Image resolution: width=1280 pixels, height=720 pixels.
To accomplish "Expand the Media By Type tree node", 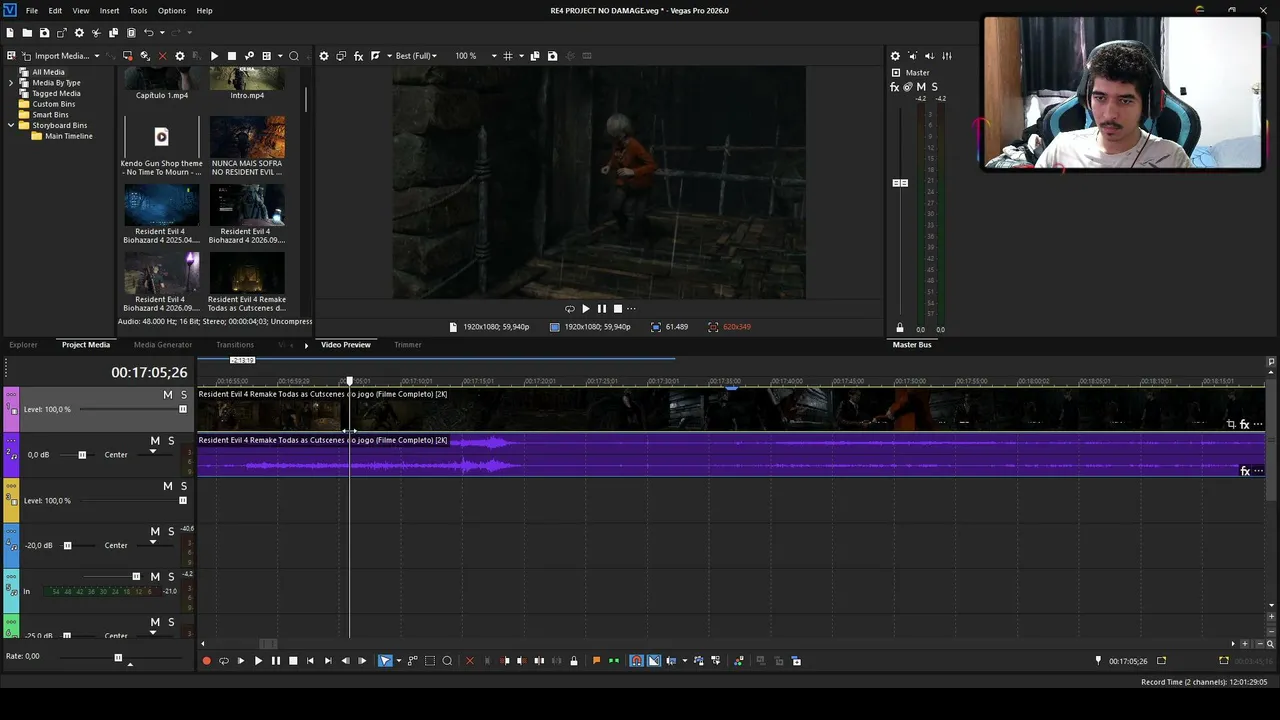I will click(11, 83).
